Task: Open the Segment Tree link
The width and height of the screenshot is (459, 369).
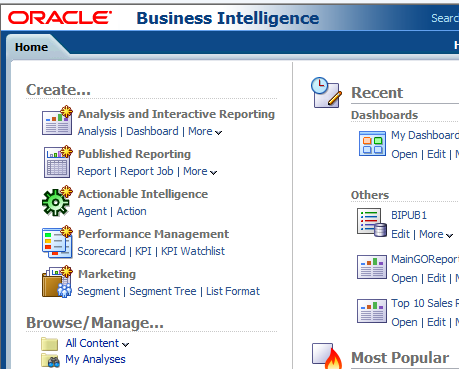Action: (163, 291)
